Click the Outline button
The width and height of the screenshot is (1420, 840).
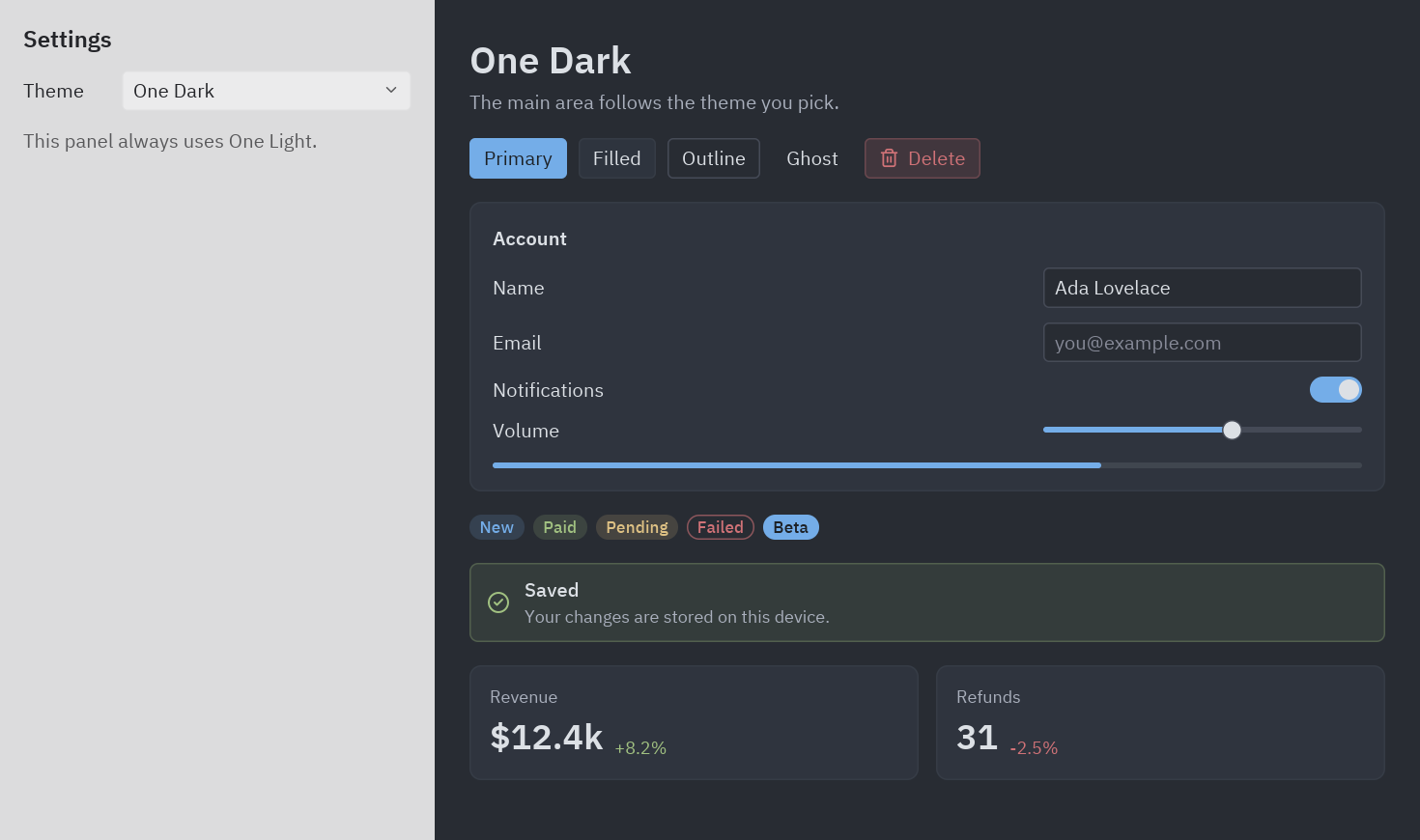714,158
